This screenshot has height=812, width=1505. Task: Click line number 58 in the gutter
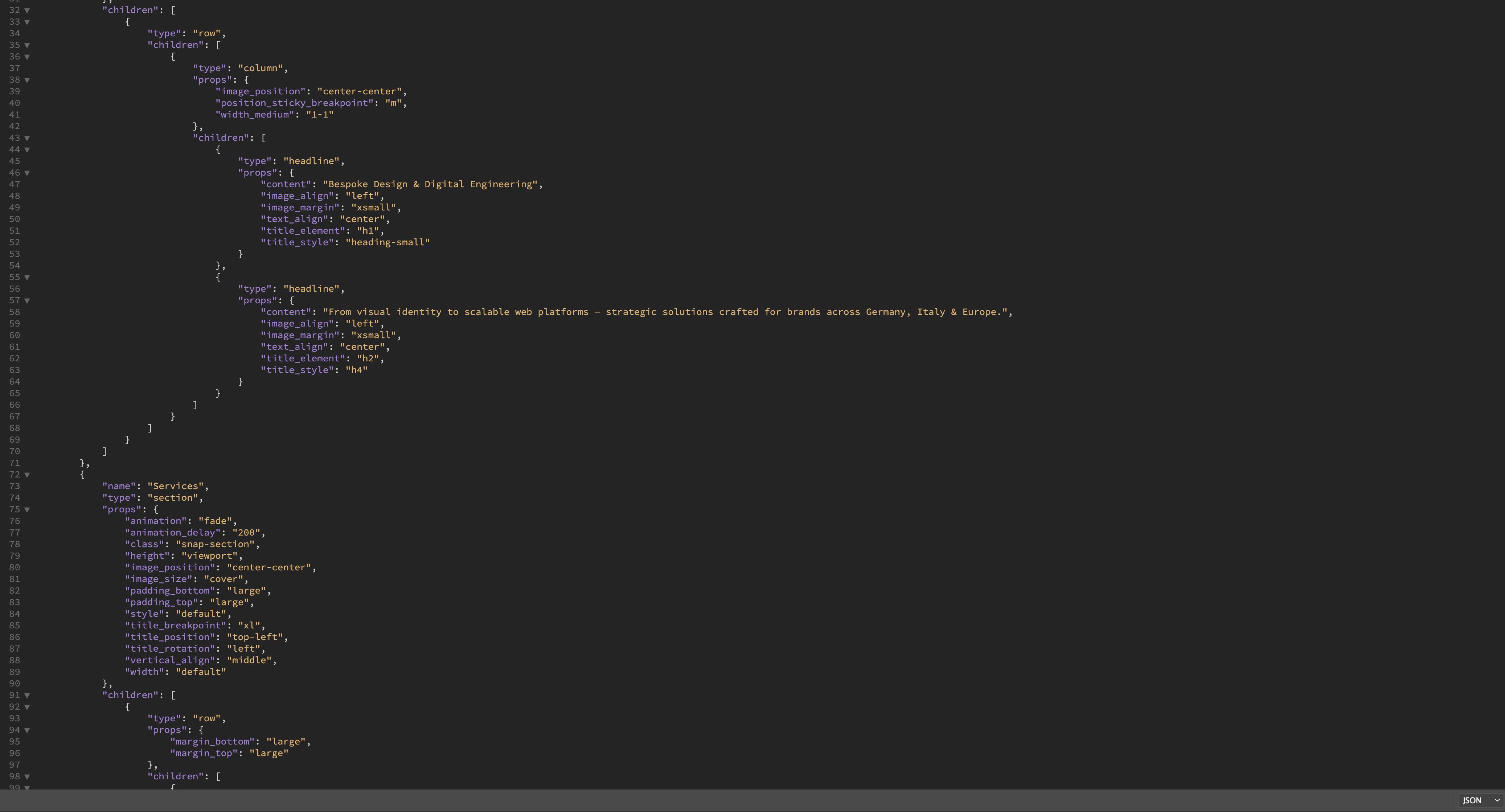pyautogui.click(x=14, y=312)
